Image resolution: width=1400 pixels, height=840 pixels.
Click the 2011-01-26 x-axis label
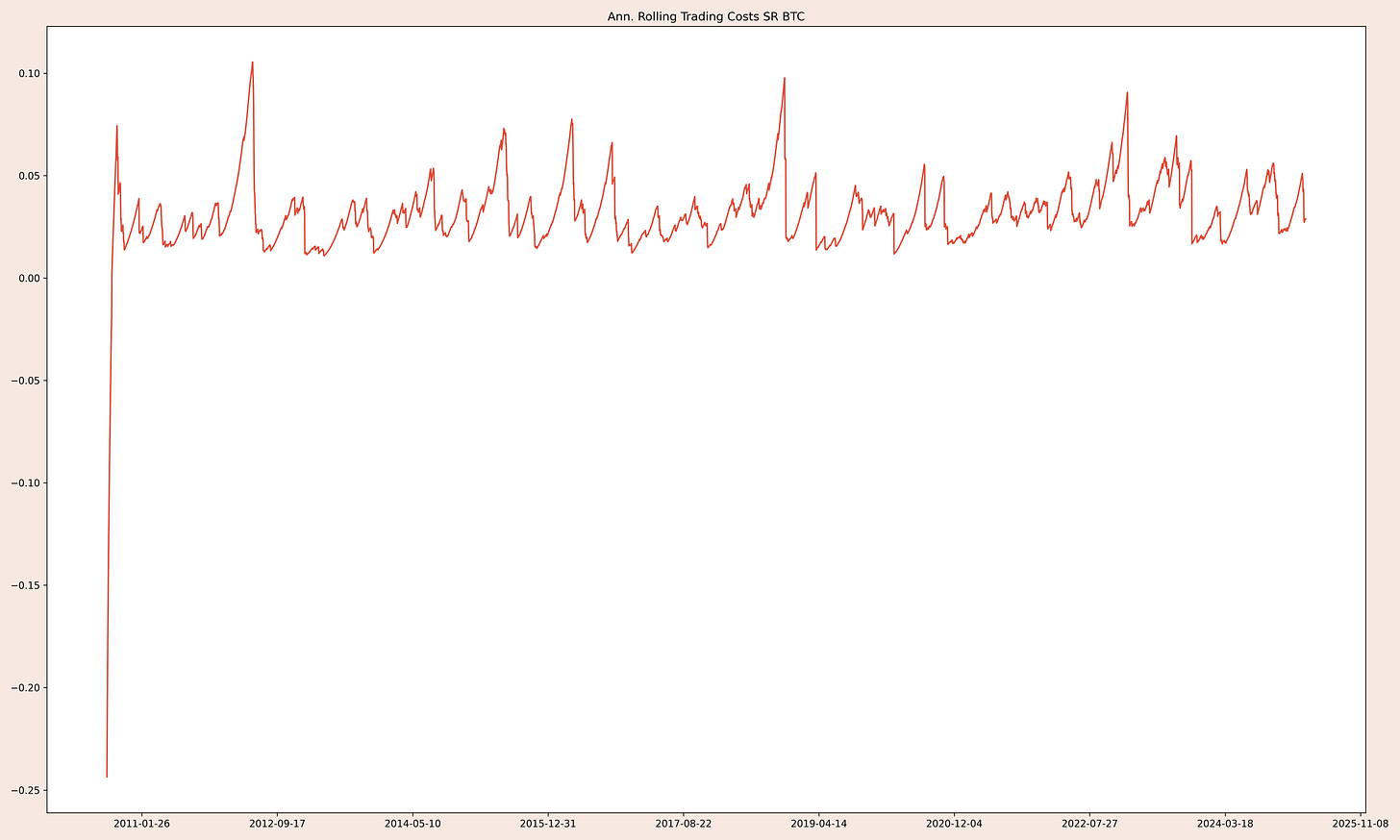[142, 824]
